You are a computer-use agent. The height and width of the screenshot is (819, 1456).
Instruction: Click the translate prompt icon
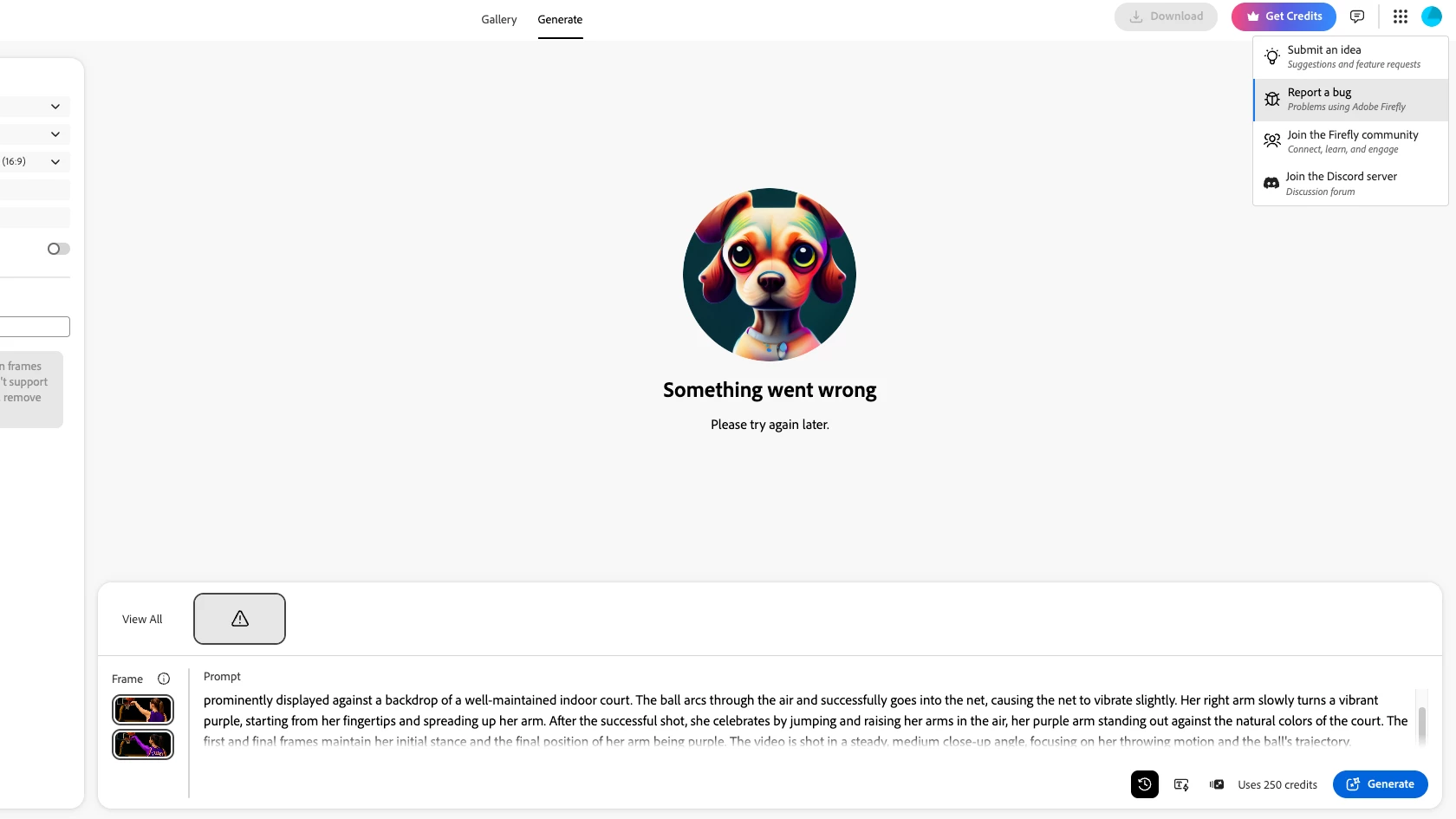1181,784
